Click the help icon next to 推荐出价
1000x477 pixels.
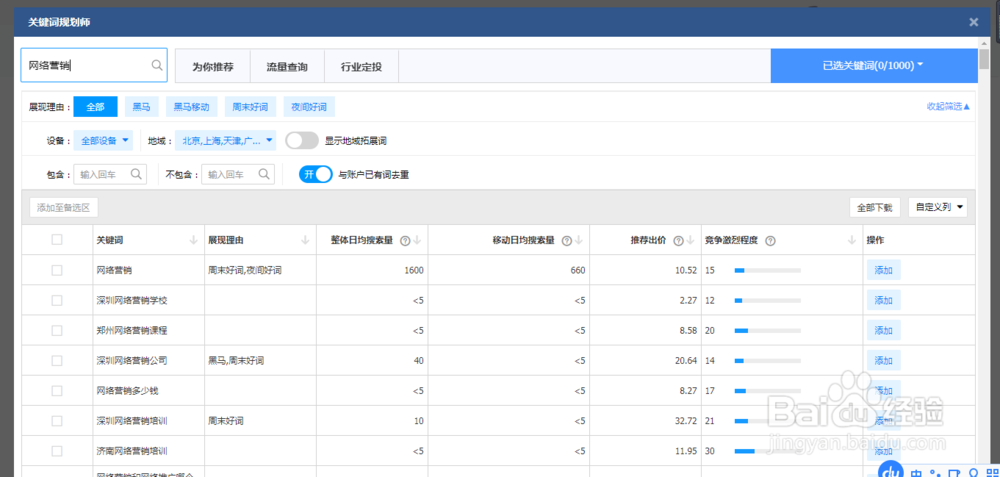click(679, 241)
